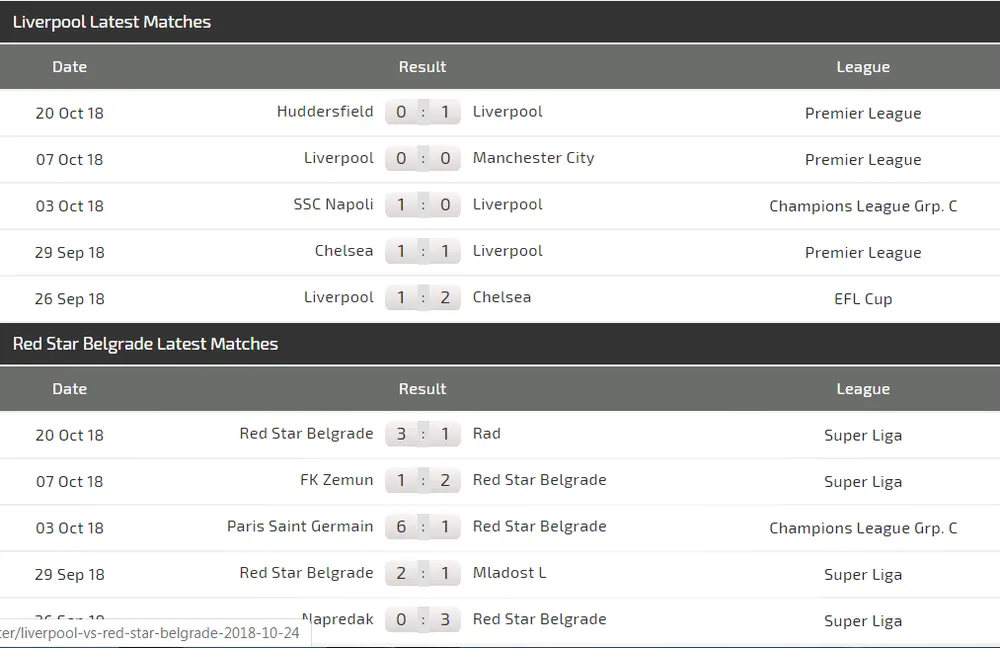Click the EFL Cup league link

[863, 299]
